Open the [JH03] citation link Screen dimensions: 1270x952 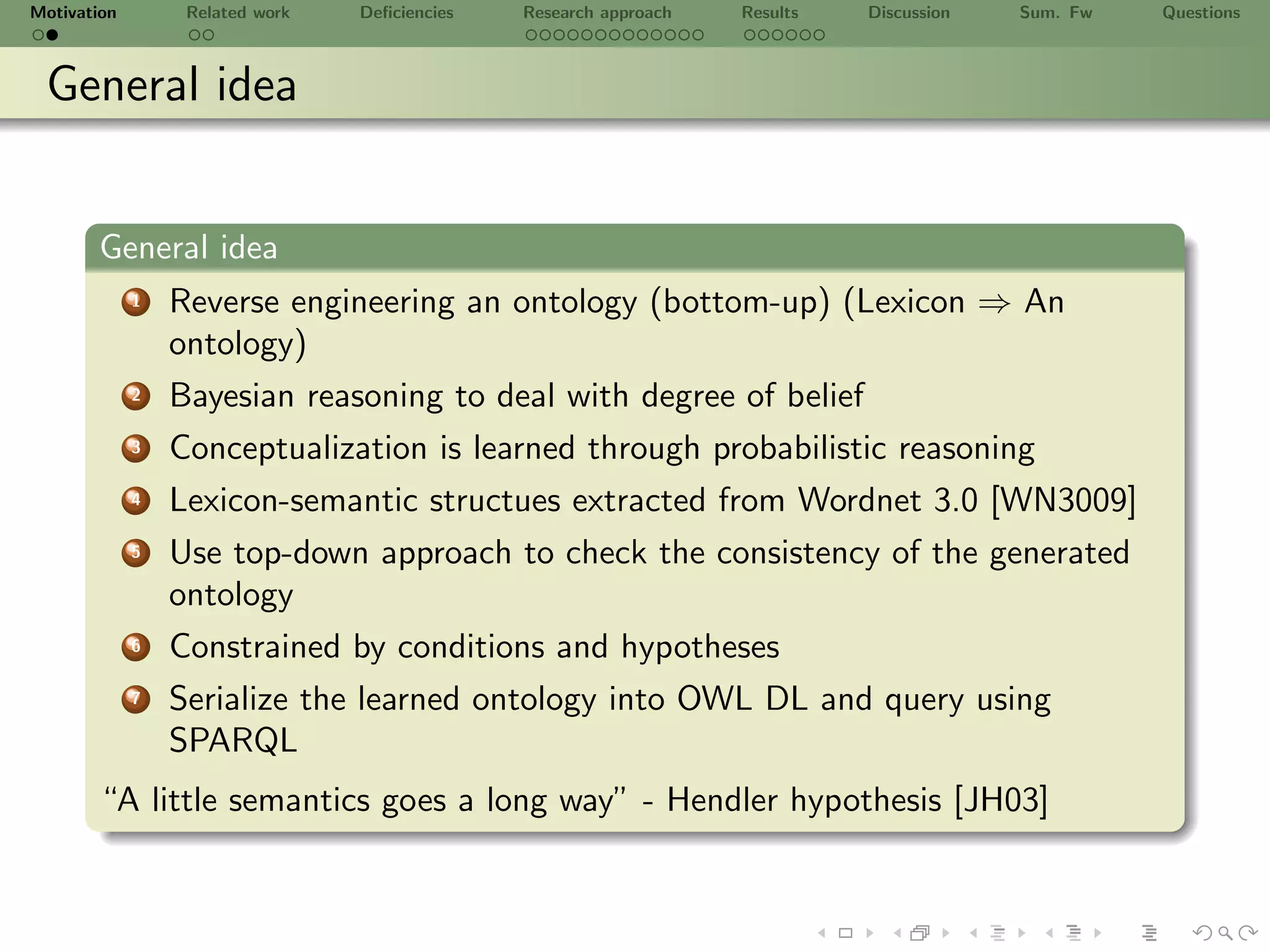point(1001,800)
